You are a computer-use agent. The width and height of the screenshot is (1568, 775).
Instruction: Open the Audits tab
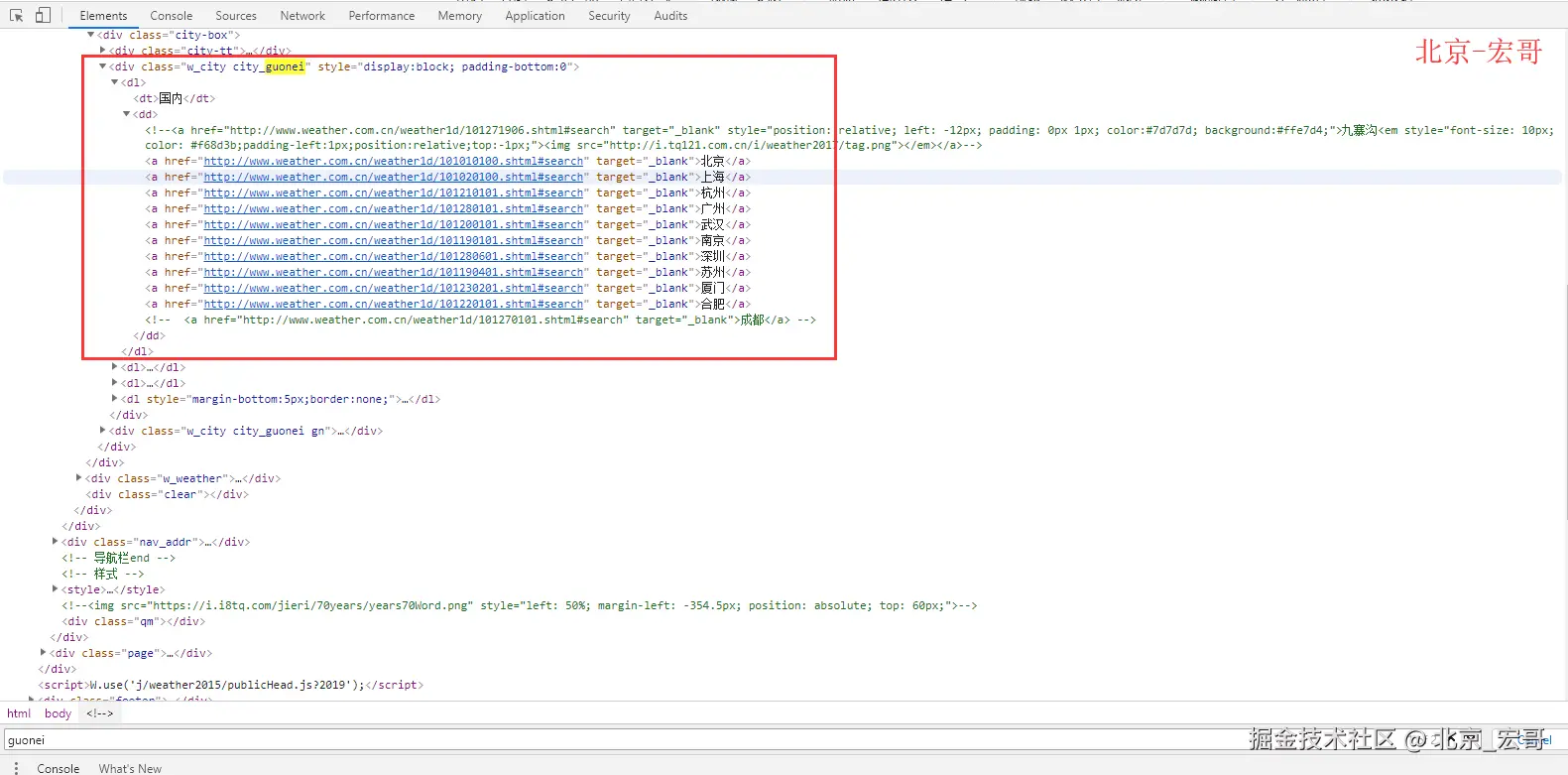tap(670, 16)
